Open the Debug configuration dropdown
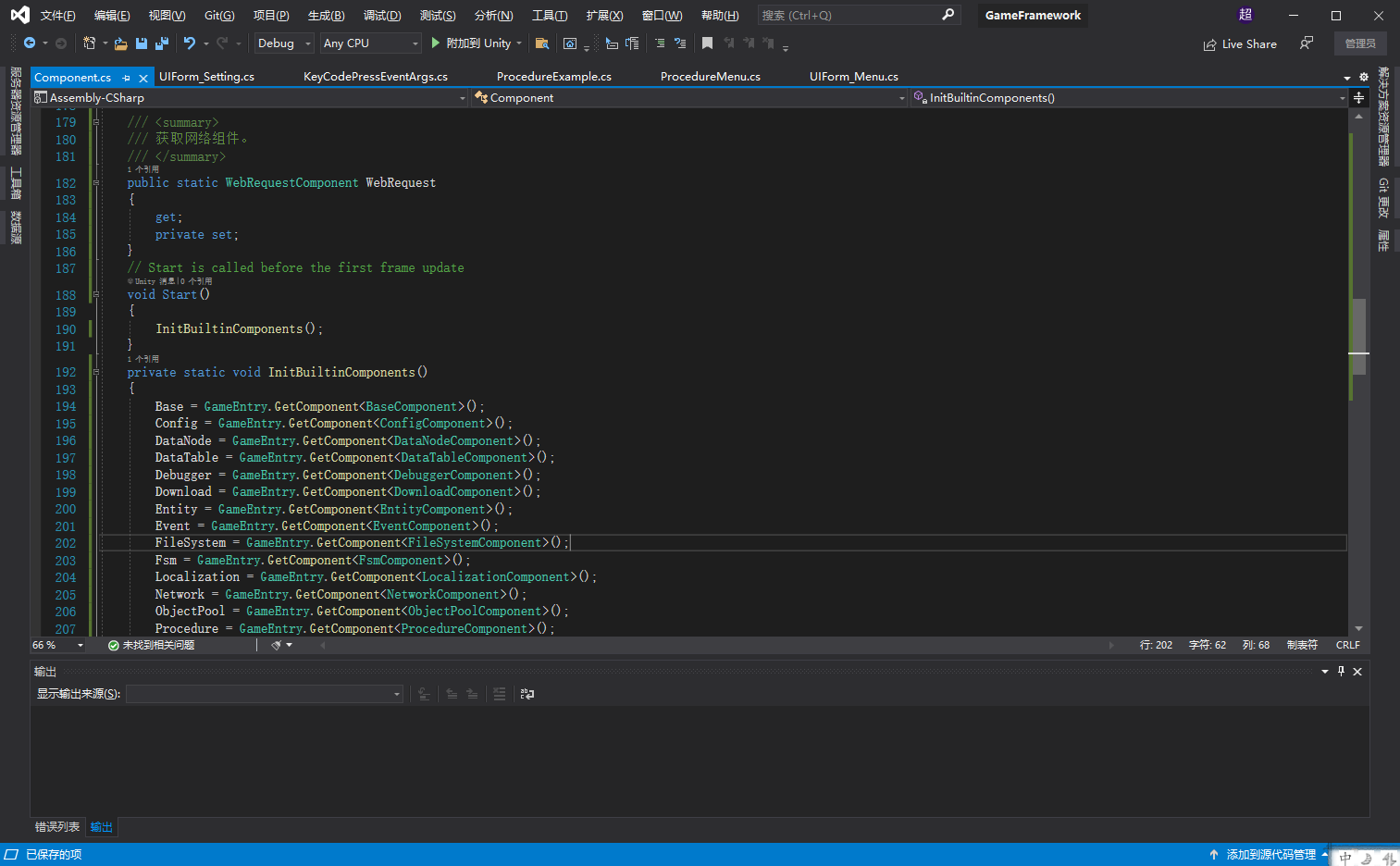 click(282, 43)
